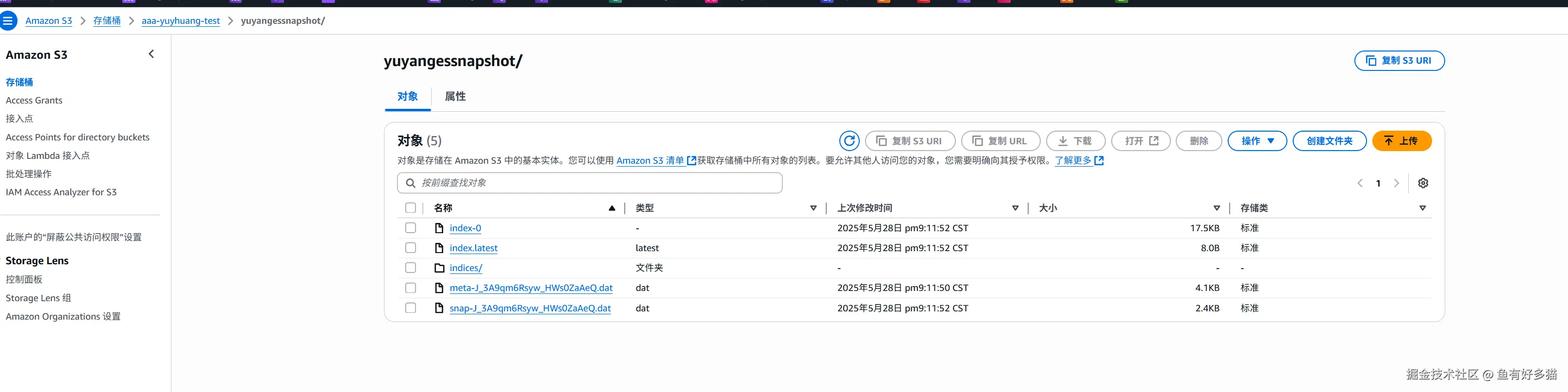Open 批处理操作 in the sidebar

29,174
